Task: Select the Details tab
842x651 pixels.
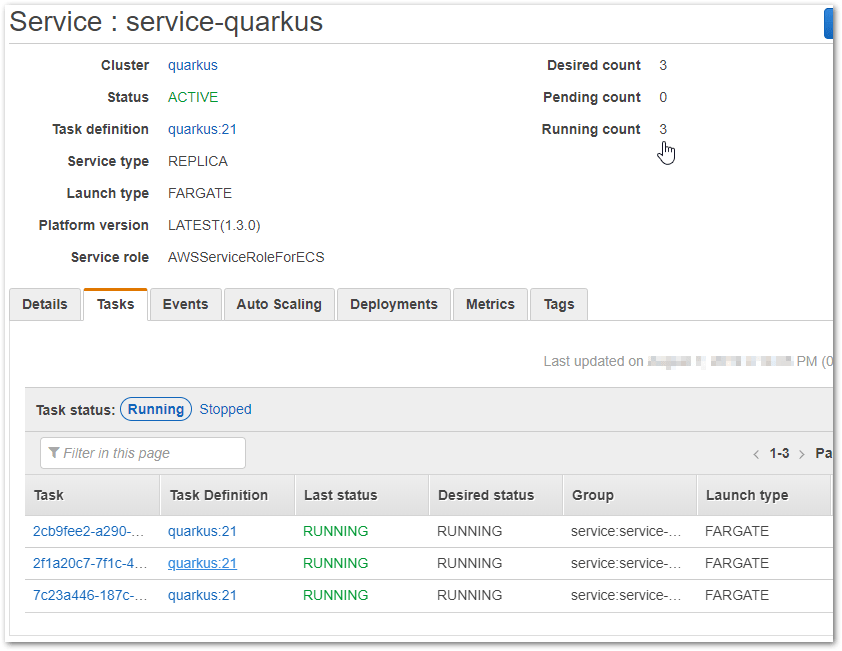Action: pos(44,304)
